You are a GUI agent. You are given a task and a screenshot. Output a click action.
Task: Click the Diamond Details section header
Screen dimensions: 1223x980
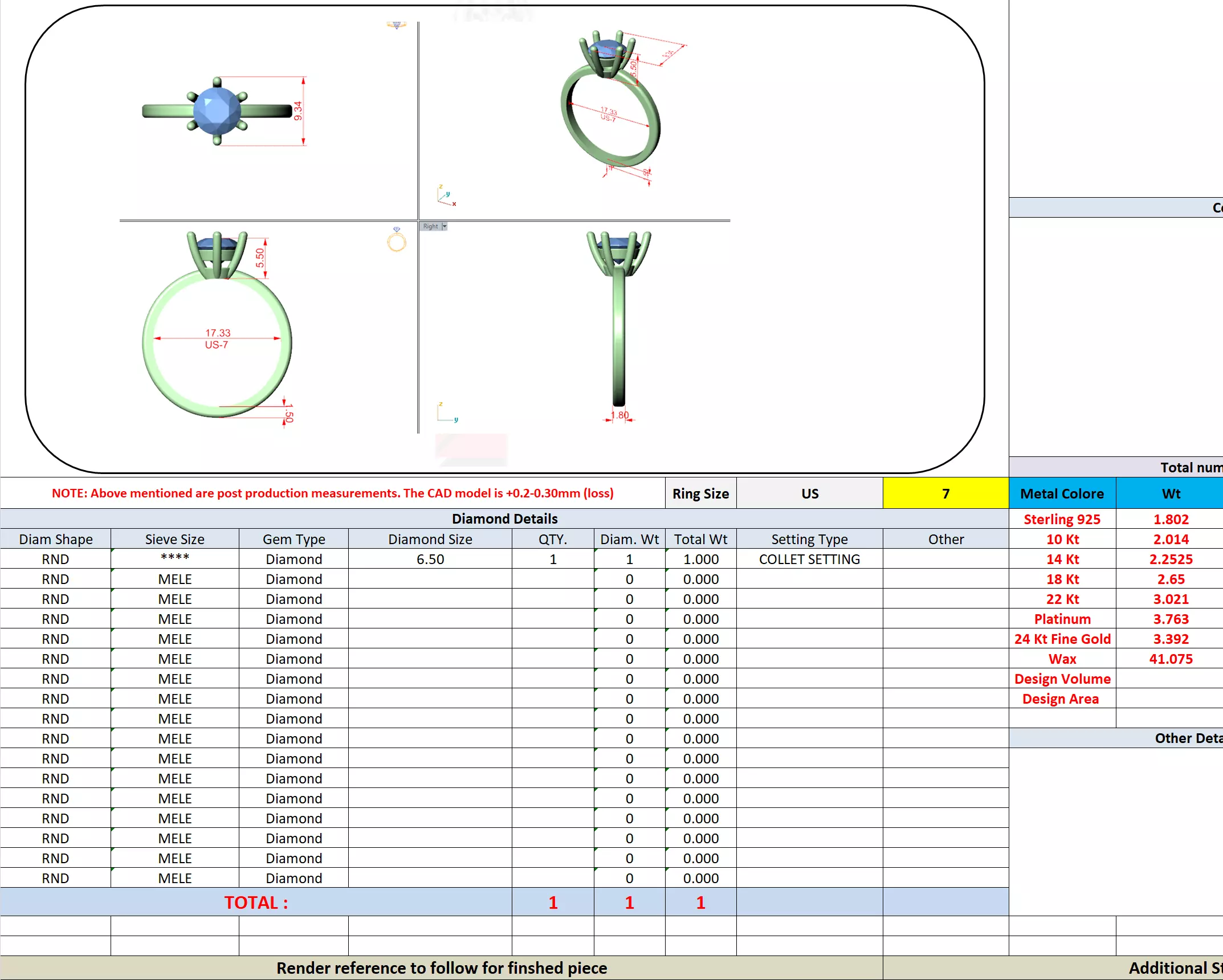[x=504, y=518]
